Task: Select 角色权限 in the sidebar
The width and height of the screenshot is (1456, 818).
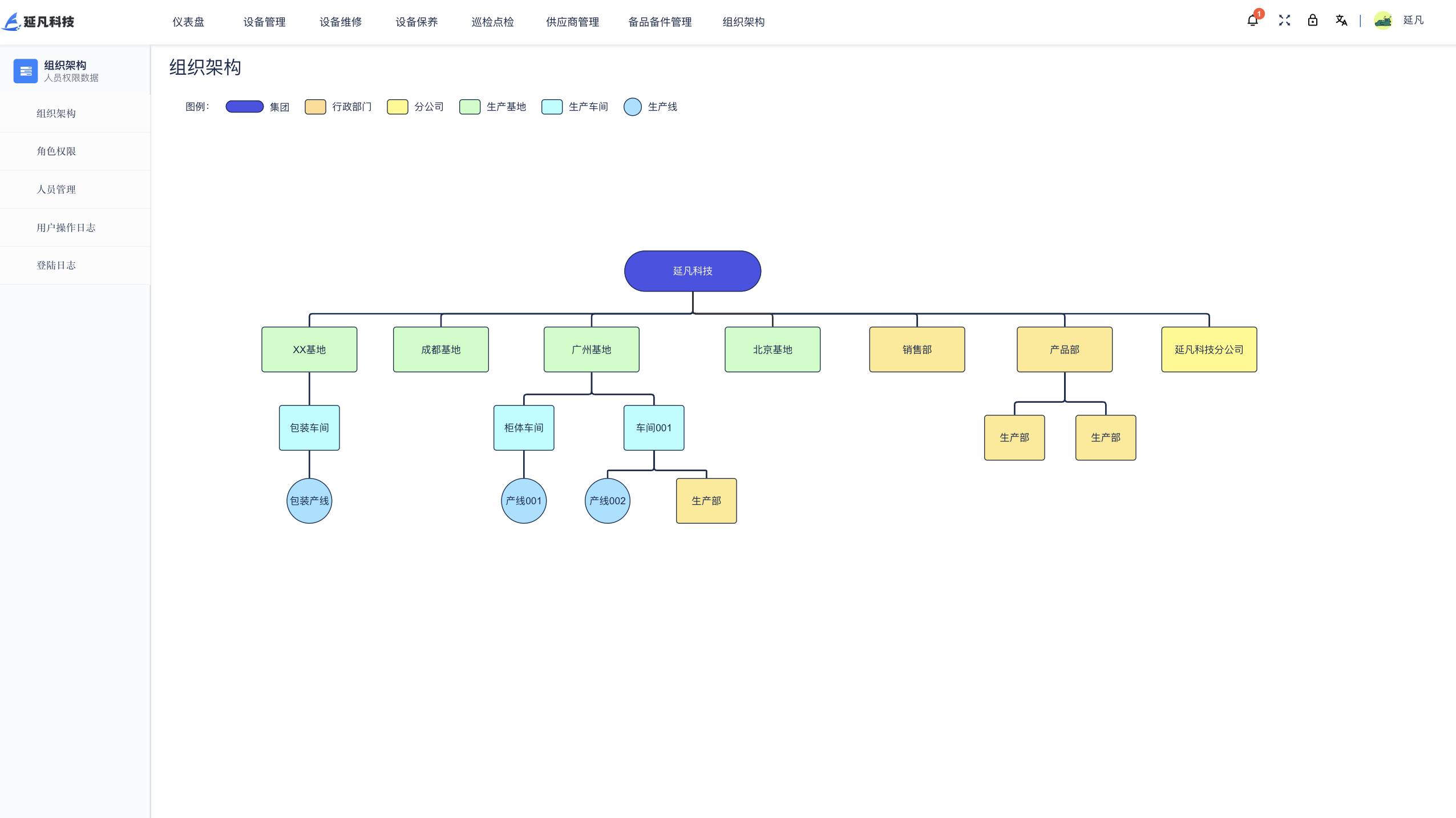Action: (x=56, y=151)
